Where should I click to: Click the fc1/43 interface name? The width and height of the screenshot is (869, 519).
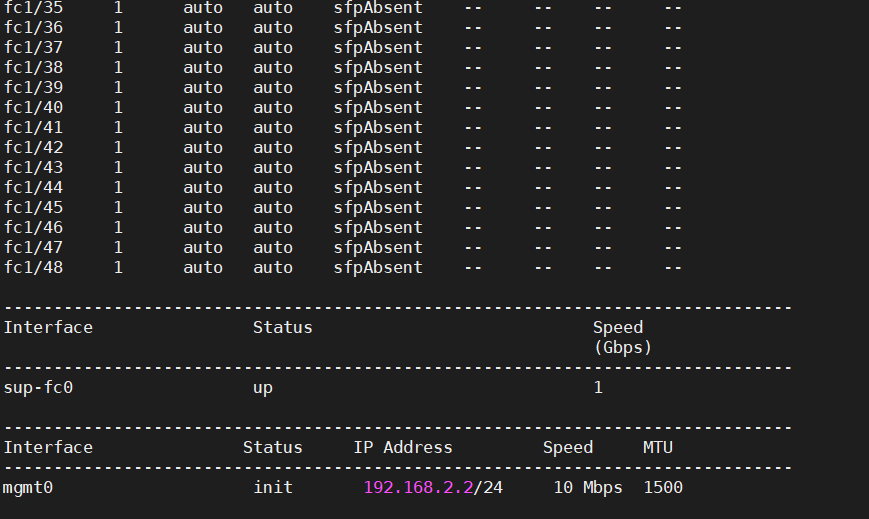[x=33, y=167]
